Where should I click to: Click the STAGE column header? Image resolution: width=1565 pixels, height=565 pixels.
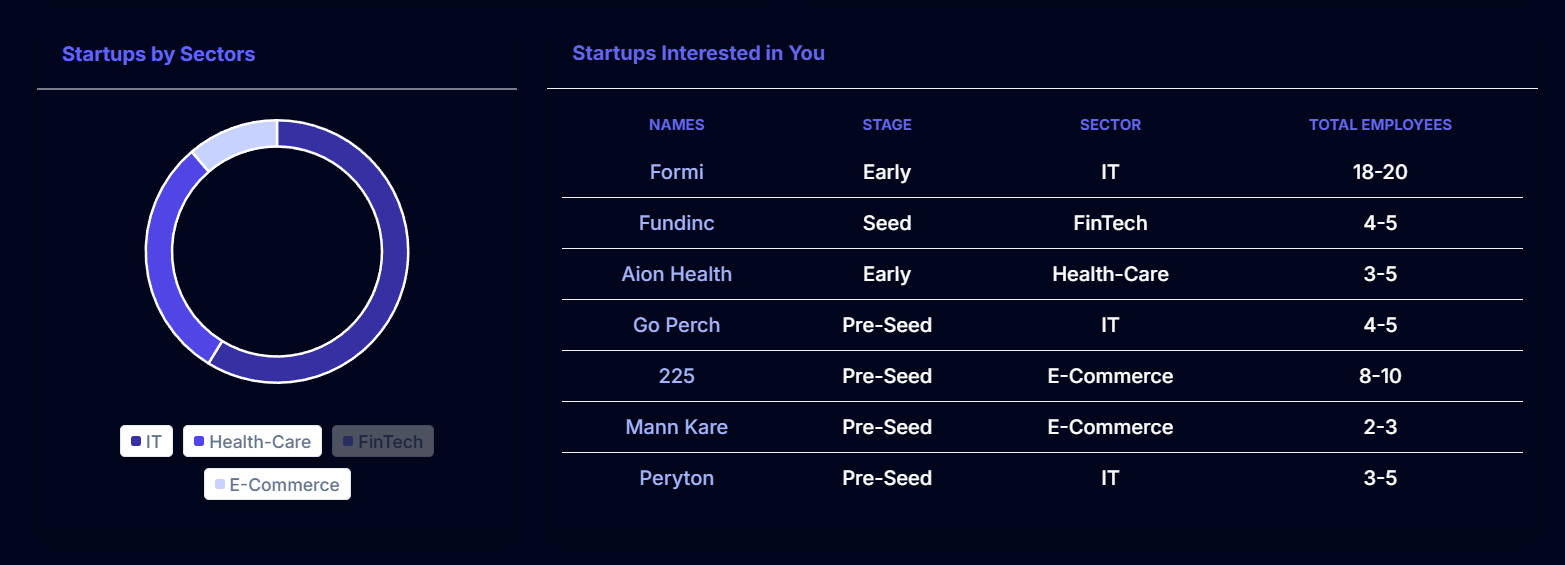tap(887, 125)
